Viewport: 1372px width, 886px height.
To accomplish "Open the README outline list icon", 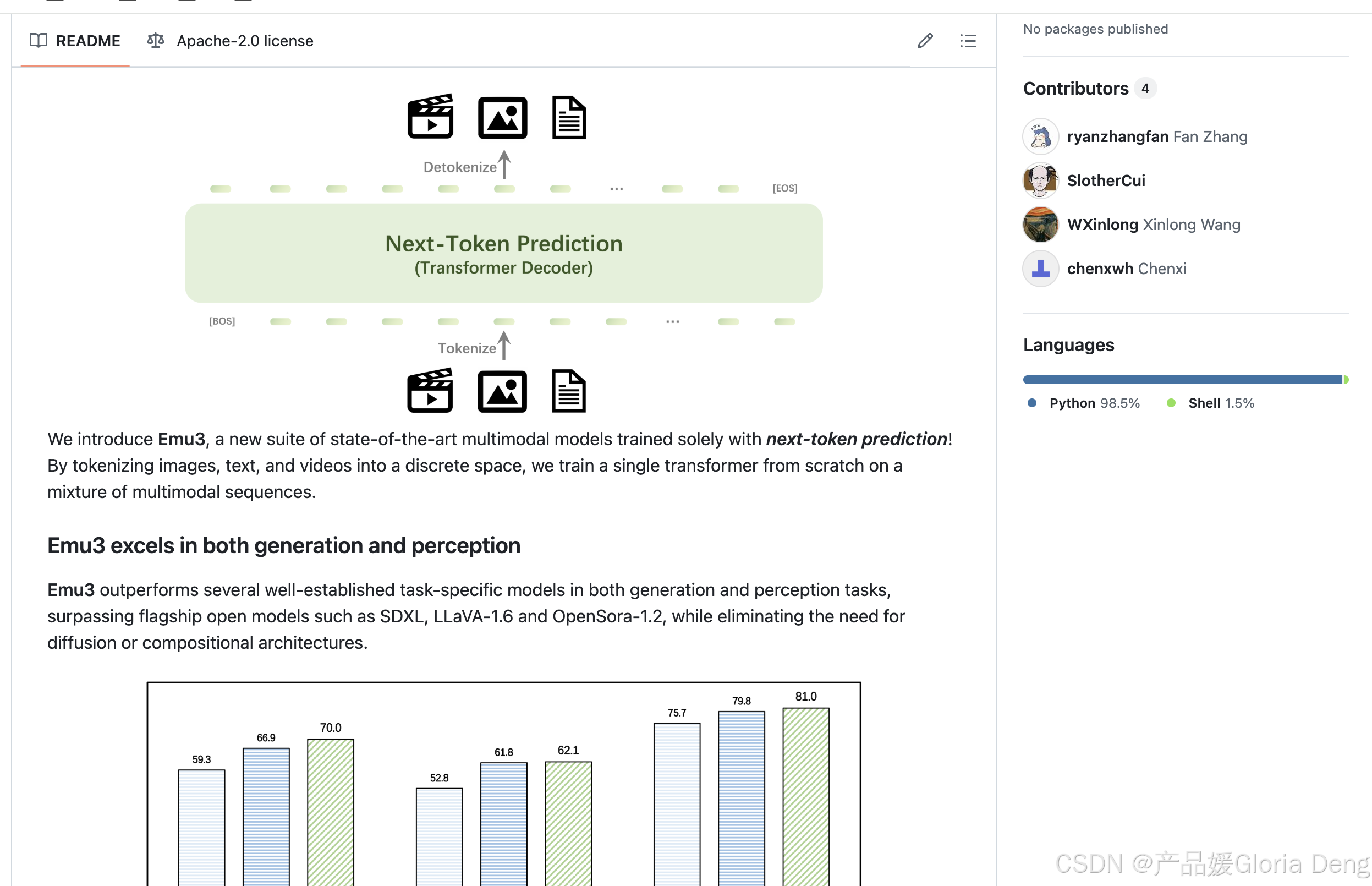I will coord(968,41).
